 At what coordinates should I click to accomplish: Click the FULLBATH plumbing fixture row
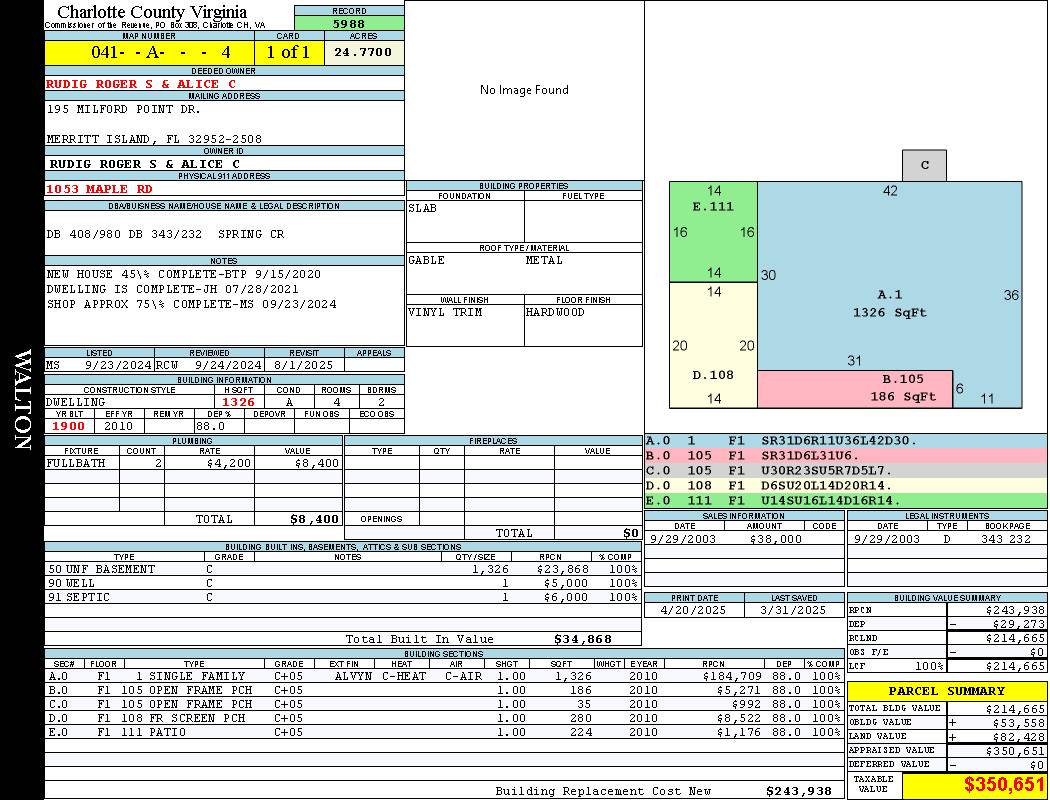(x=193, y=463)
